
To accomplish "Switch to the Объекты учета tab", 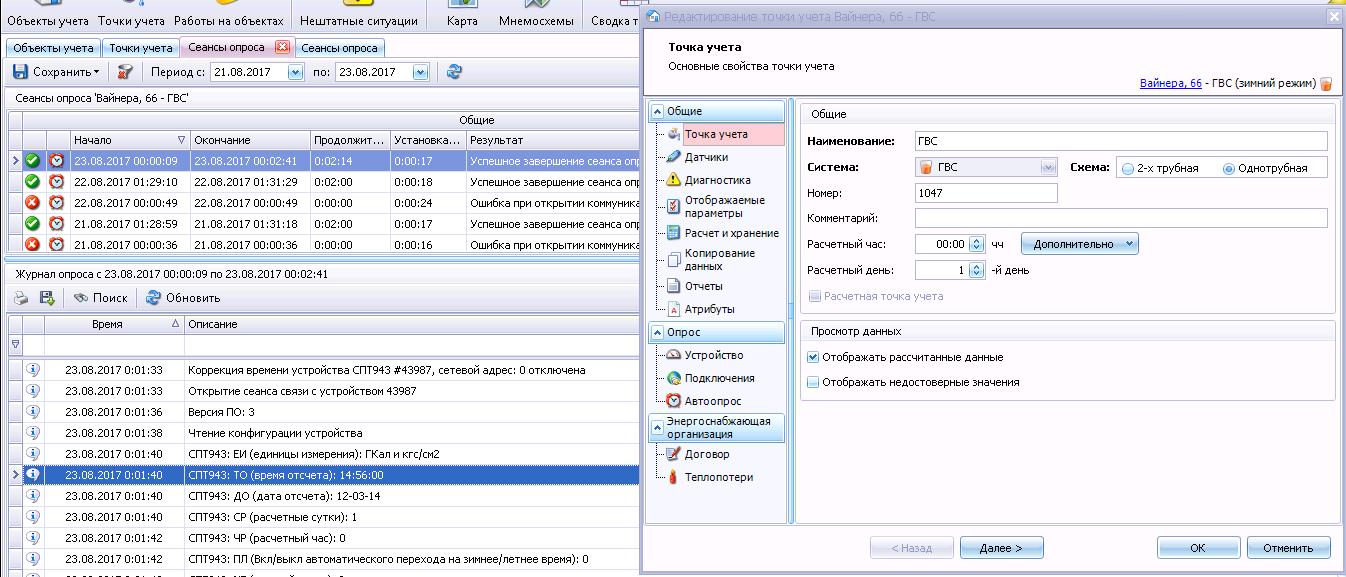I will point(54,47).
